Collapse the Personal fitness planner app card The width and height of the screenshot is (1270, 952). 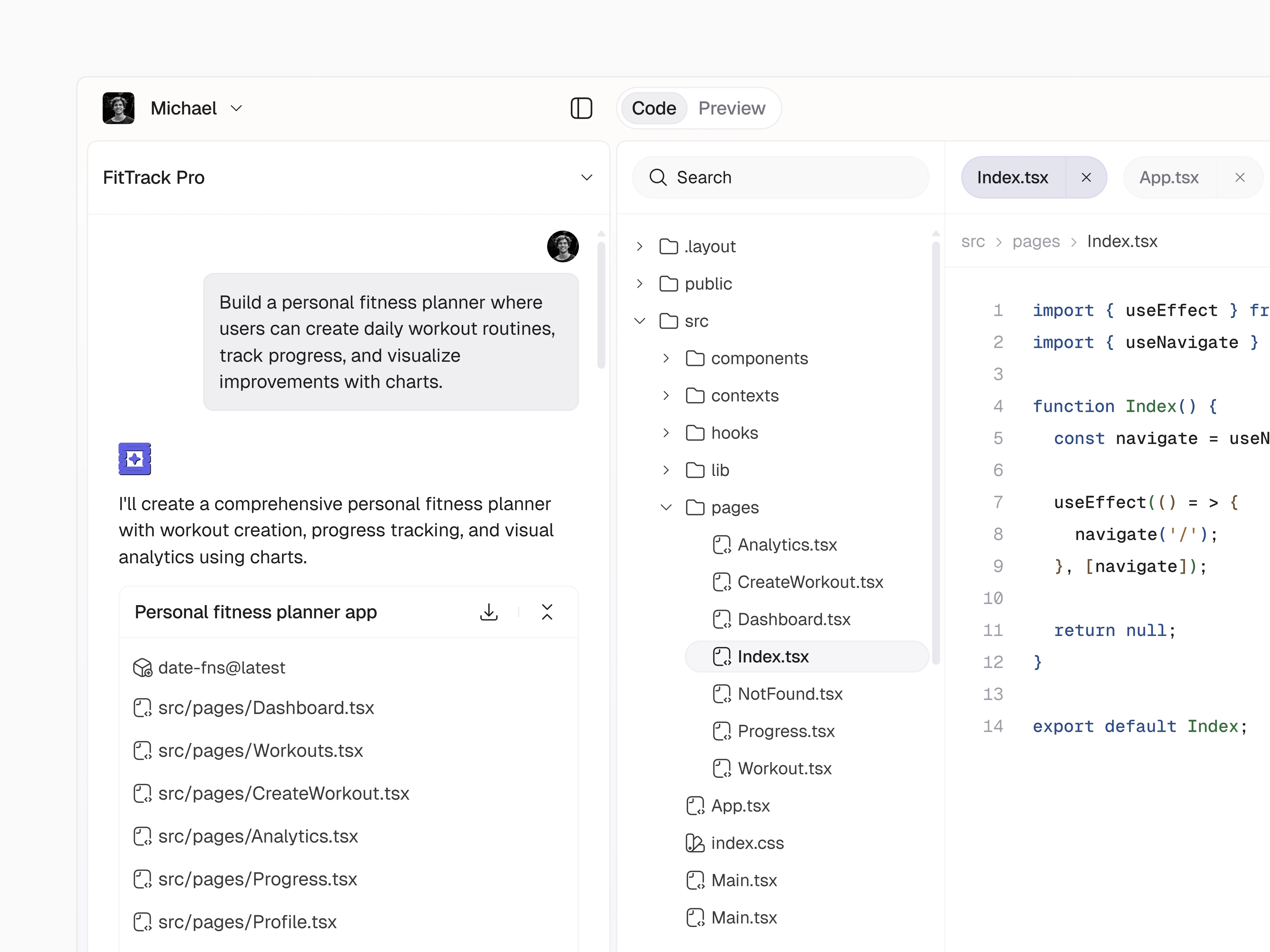tap(547, 612)
